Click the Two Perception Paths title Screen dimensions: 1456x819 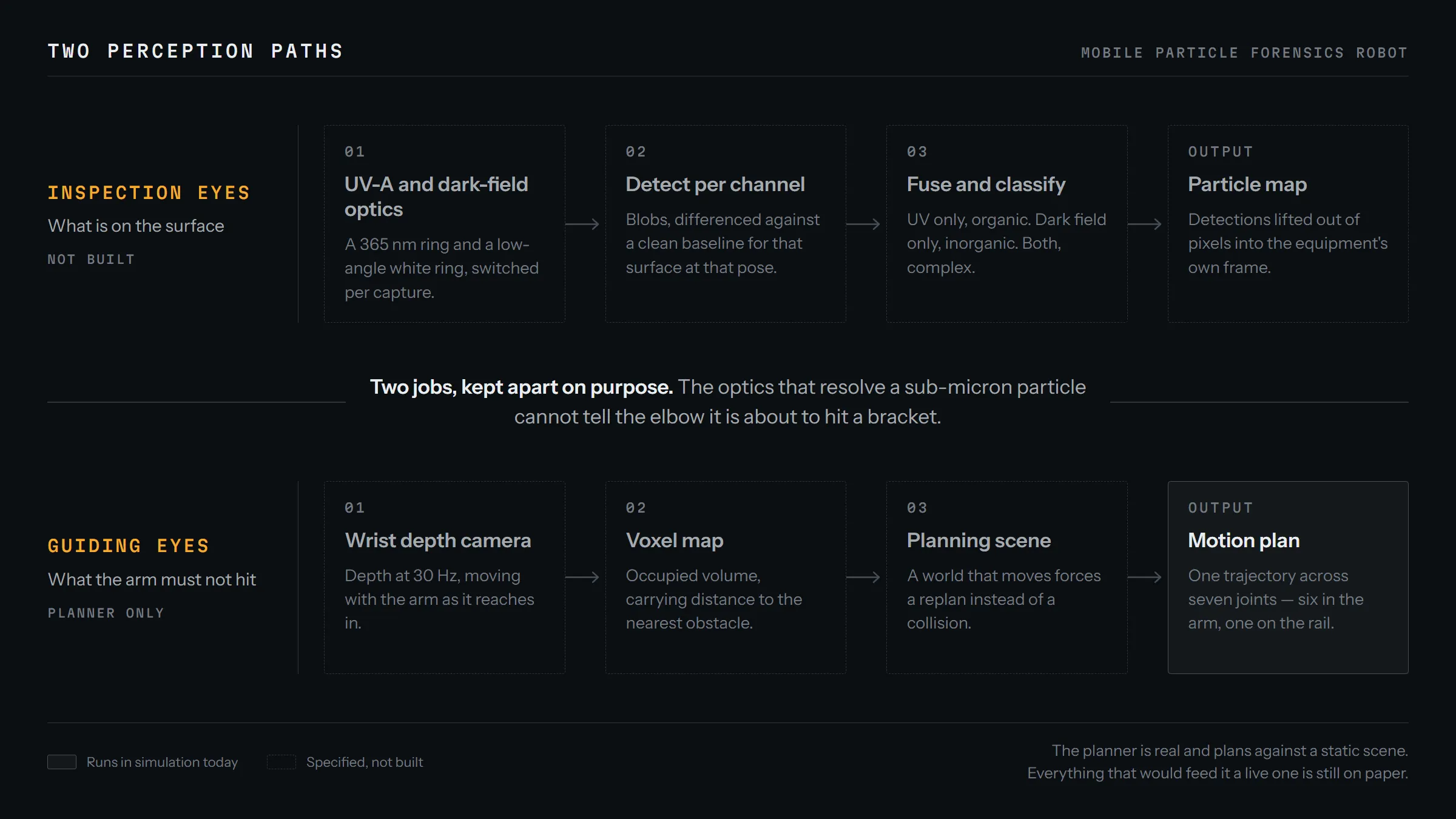(x=195, y=52)
